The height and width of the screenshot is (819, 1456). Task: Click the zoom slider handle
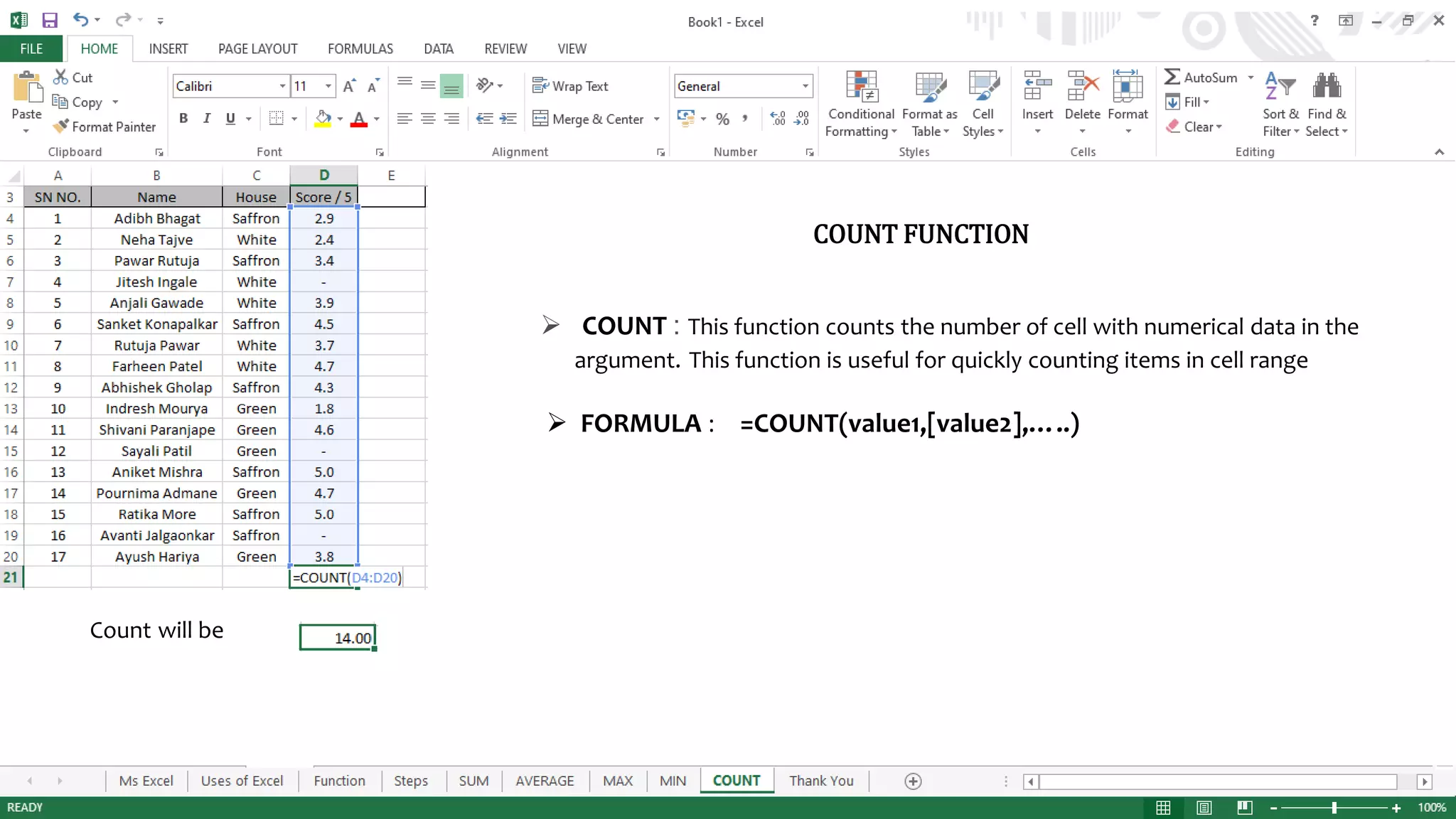(1334, 808)
